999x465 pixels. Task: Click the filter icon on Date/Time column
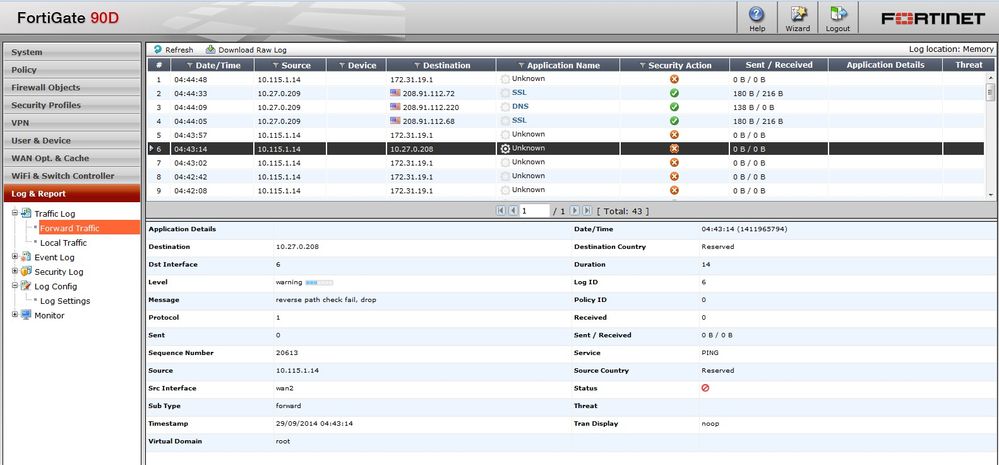[190, 66]
